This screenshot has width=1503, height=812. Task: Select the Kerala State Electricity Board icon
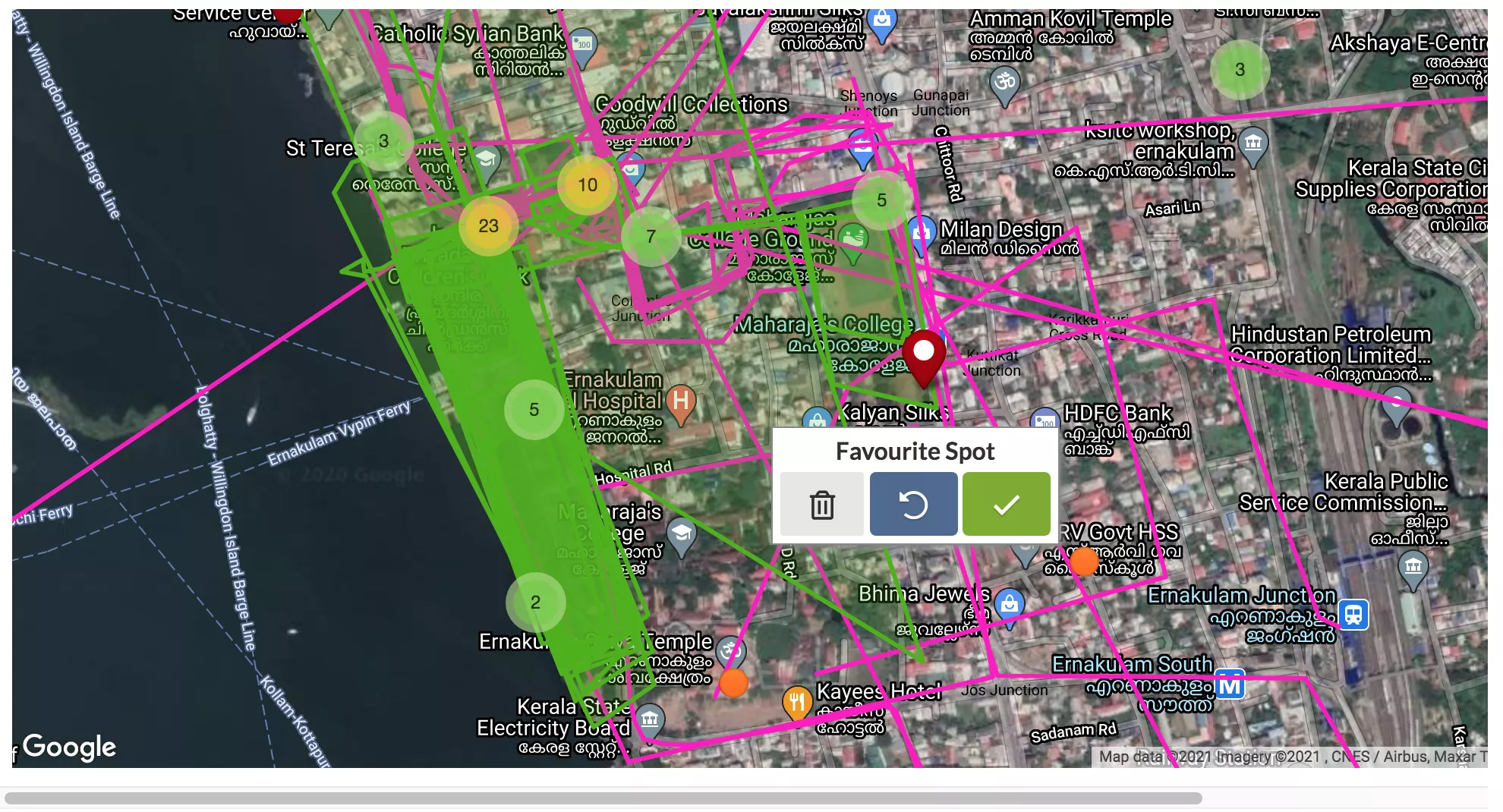coord(650,719)
